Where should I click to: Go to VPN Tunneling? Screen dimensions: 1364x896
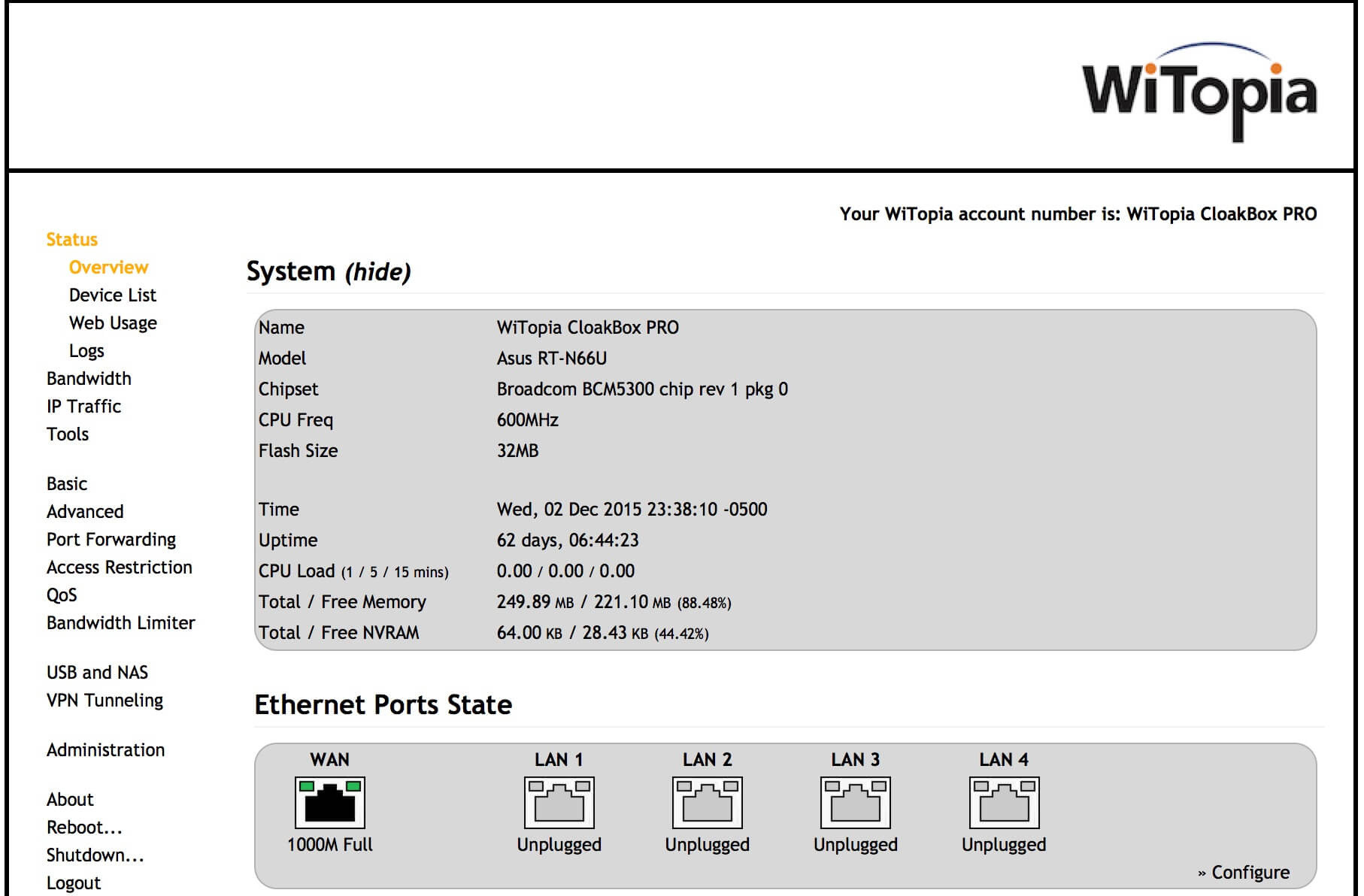(105, 701)
